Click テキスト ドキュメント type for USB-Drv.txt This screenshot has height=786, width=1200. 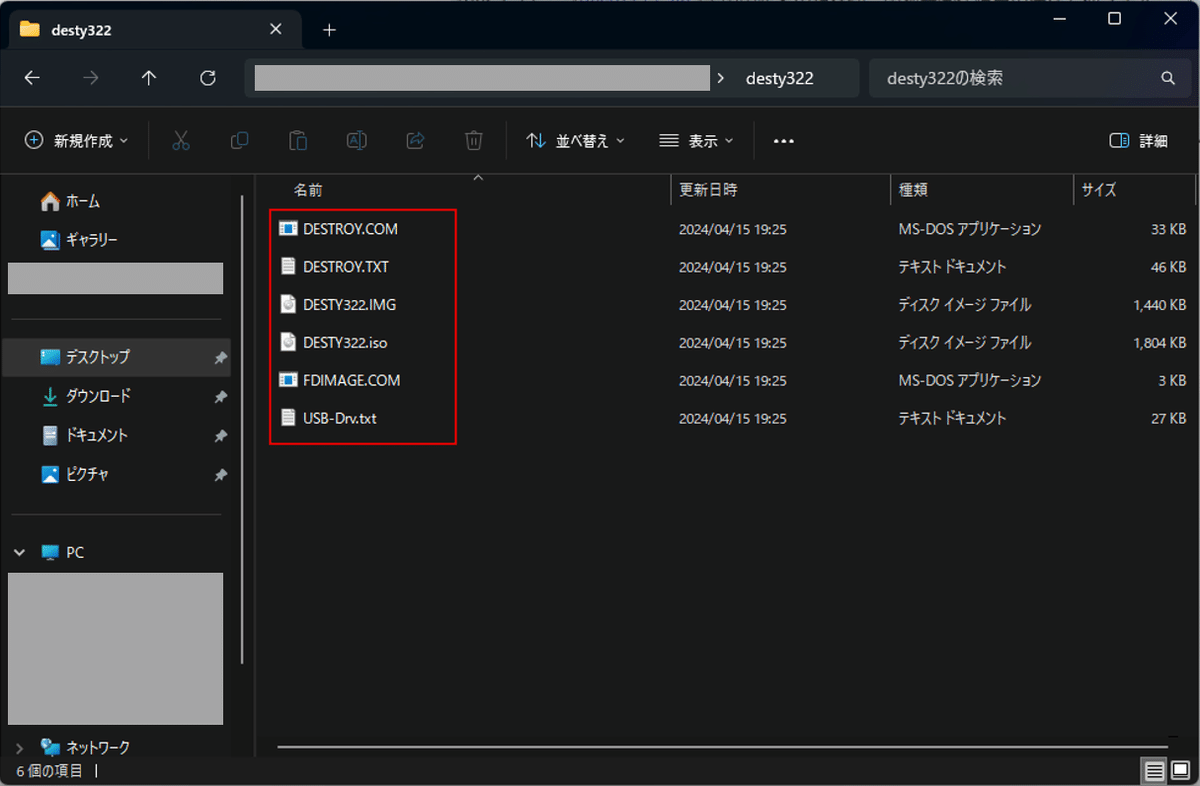(x=953, y=418)
